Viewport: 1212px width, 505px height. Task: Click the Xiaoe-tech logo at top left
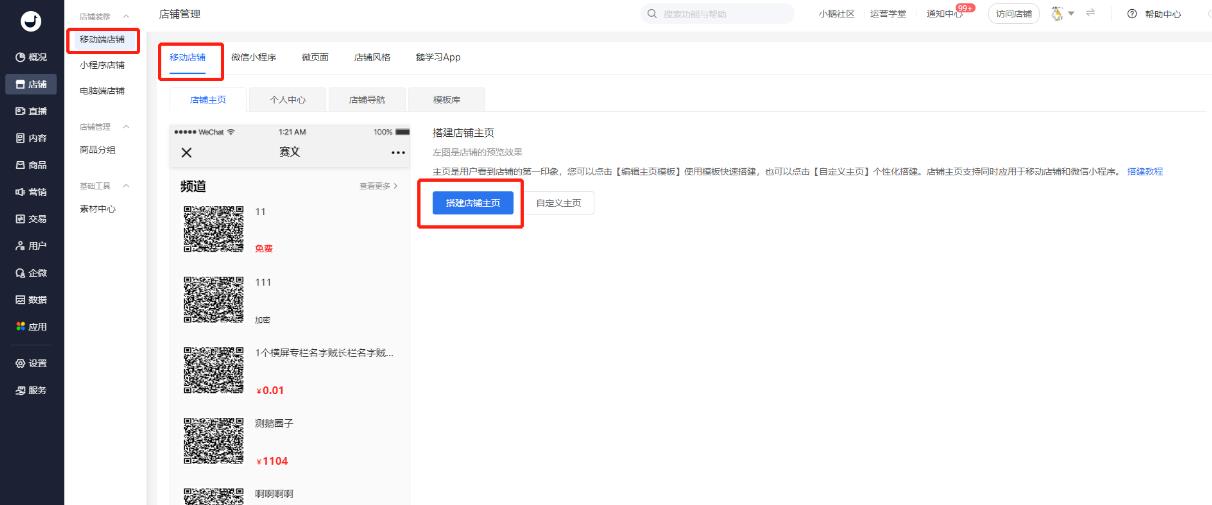32,22
